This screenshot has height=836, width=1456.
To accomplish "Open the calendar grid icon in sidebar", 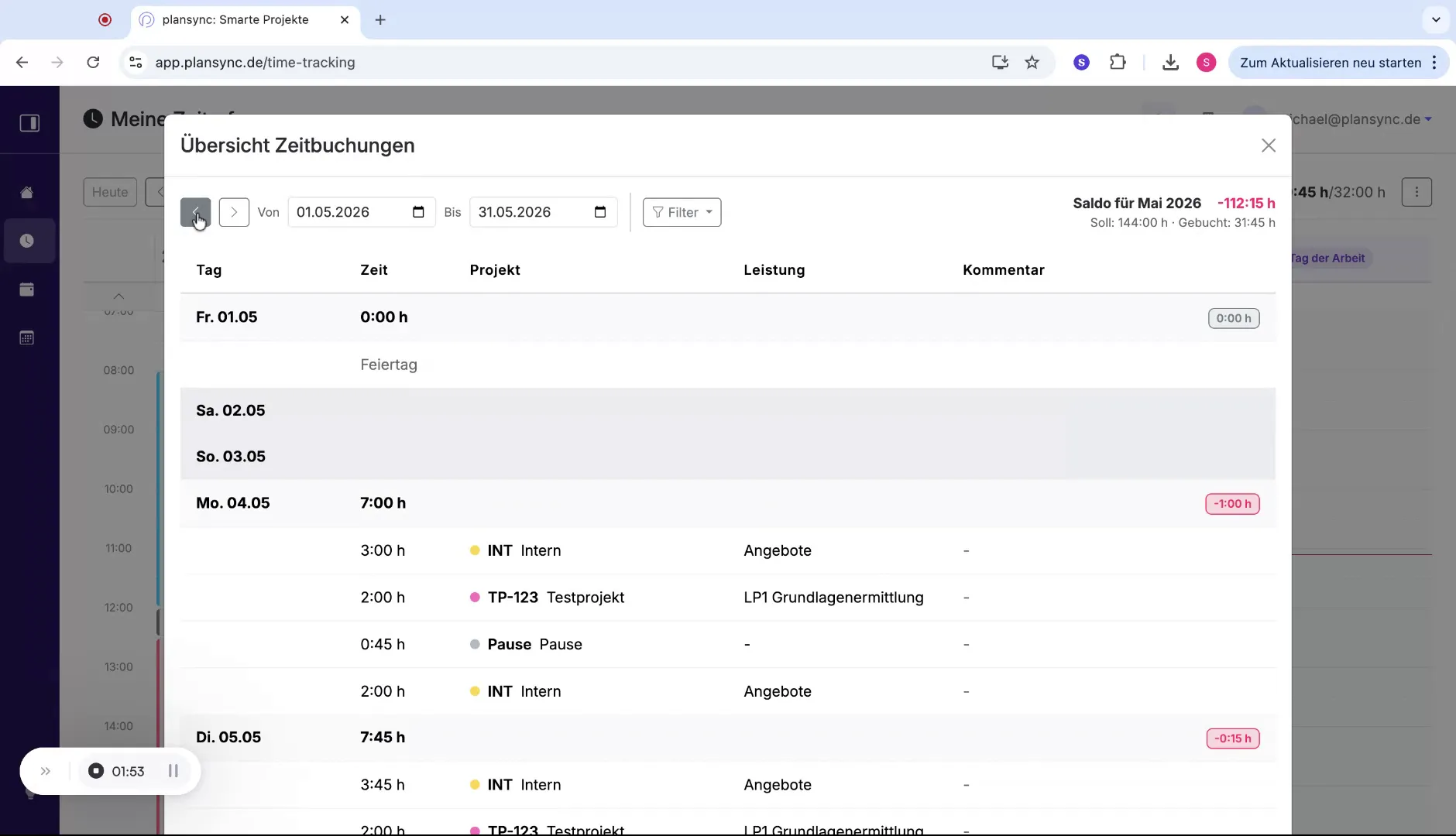I will tap(27, 337).
